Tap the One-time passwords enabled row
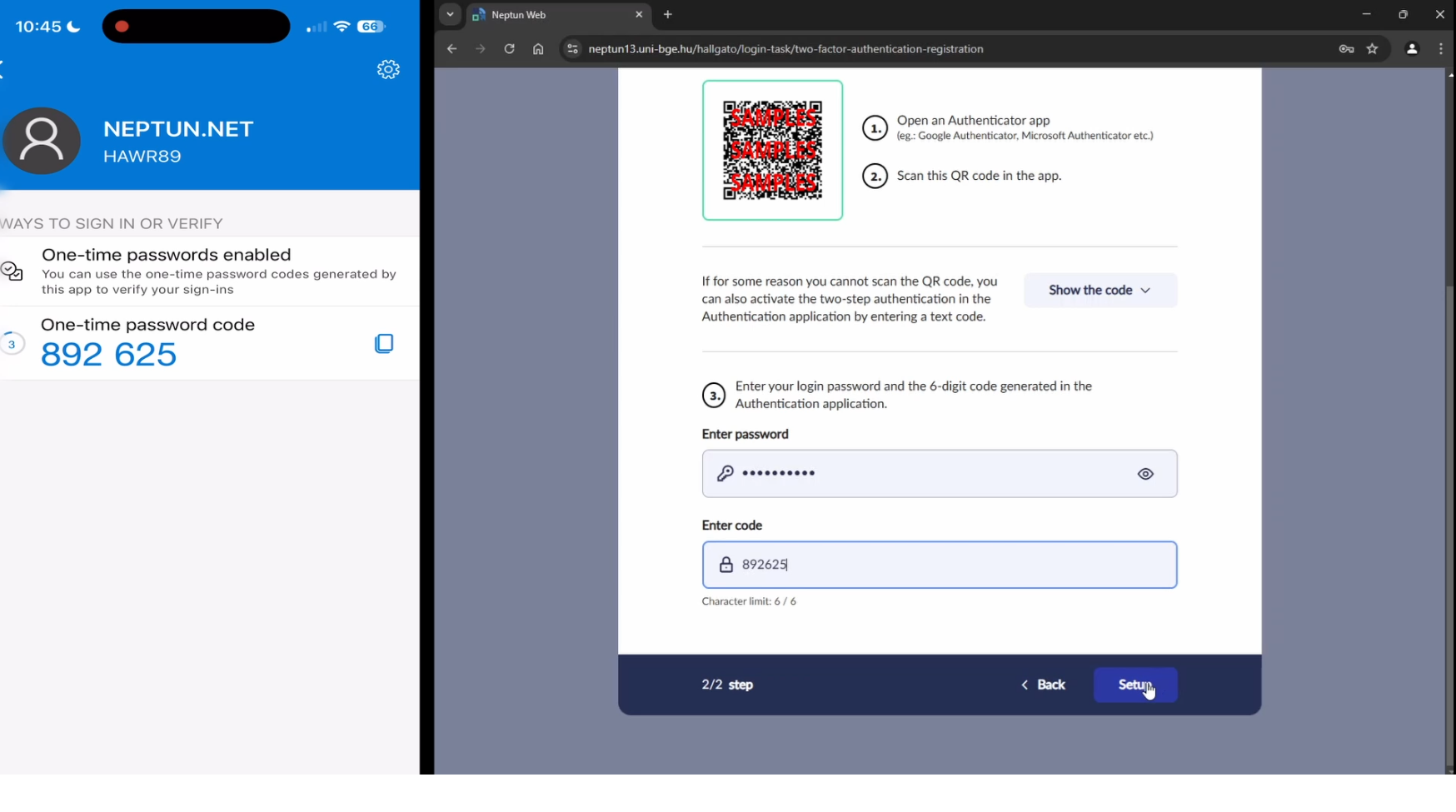 click(x=210, y=271)
